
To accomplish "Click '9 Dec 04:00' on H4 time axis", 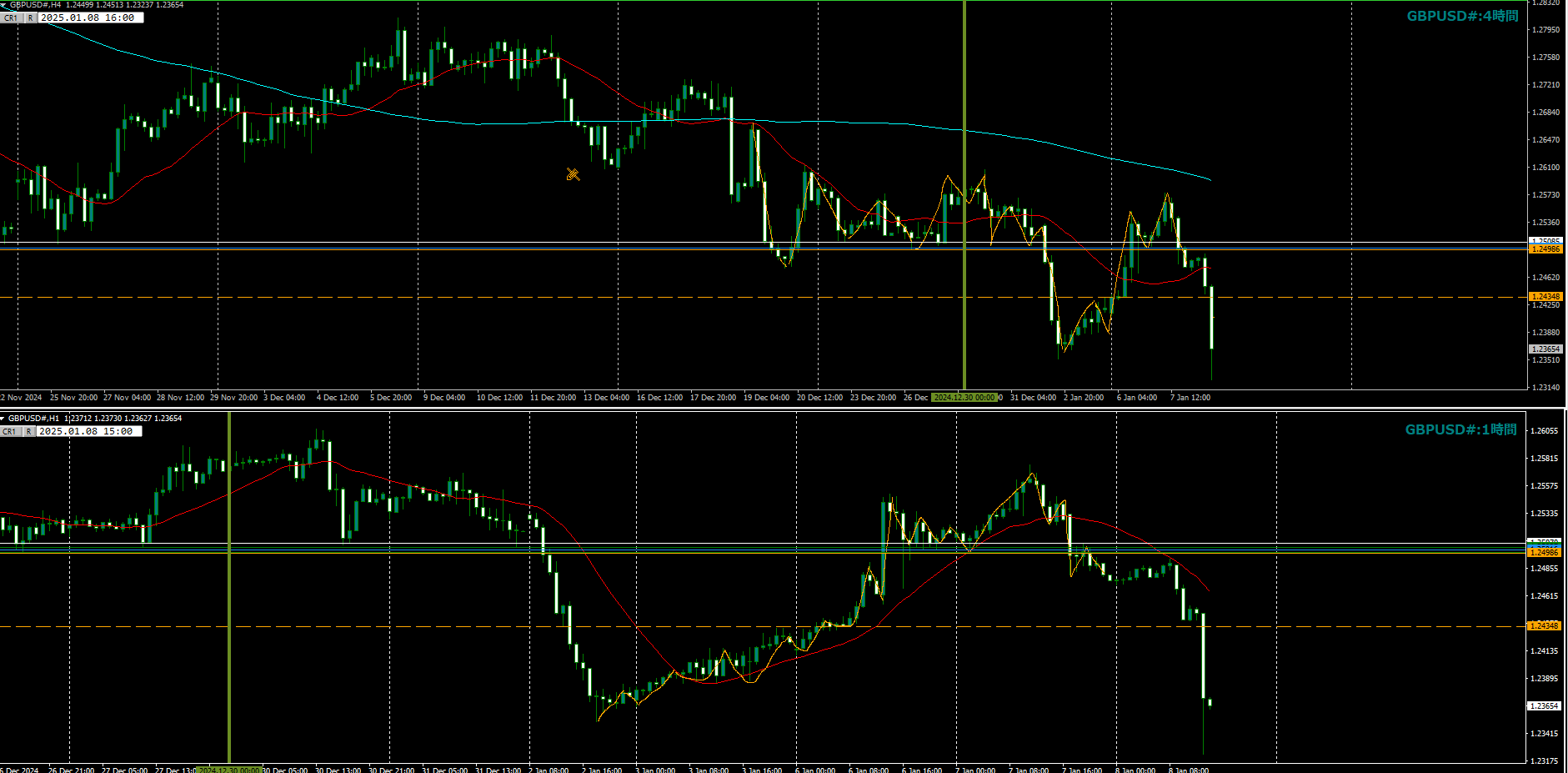I will coord(444,398).
